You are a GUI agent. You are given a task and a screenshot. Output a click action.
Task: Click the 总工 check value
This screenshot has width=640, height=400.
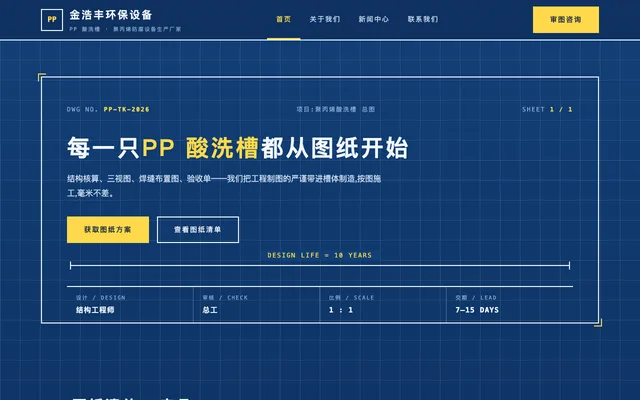coord(210,310)
